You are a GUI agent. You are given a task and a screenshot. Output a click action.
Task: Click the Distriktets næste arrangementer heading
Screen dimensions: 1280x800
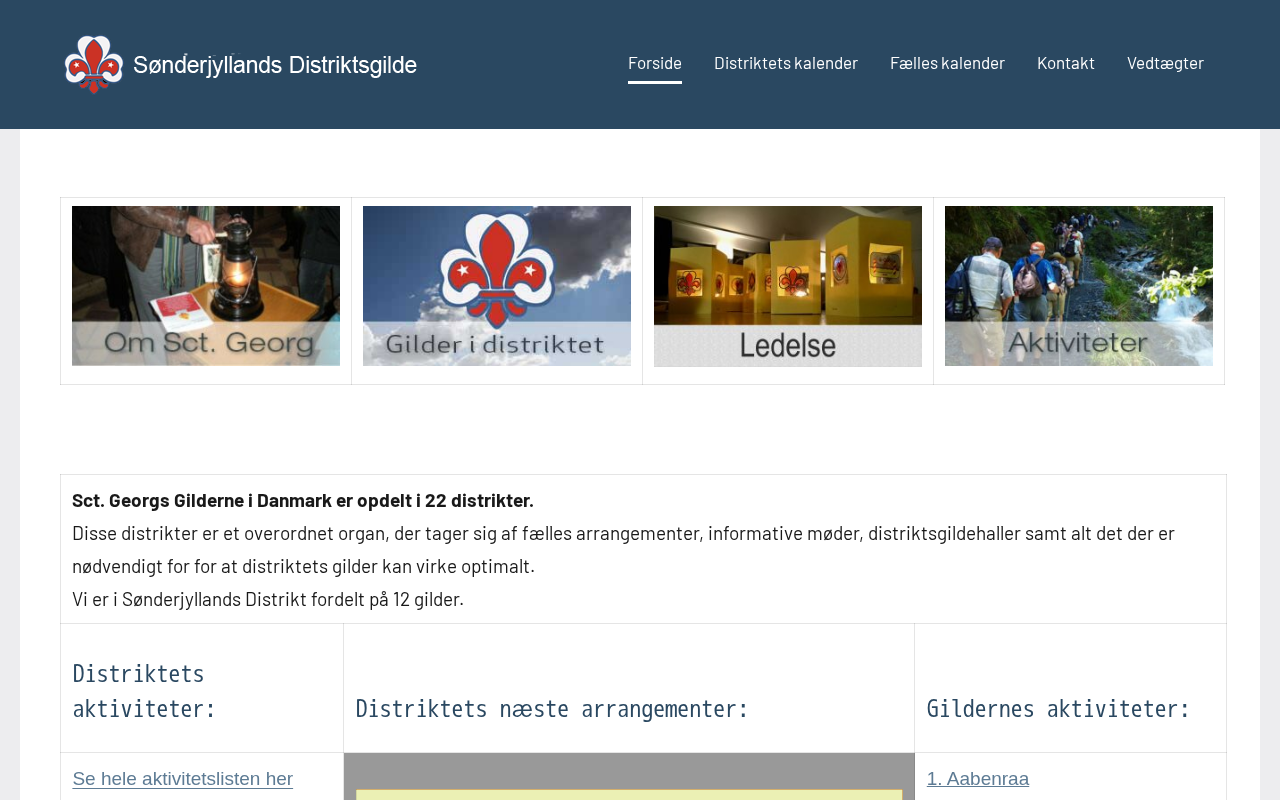coord(553,709)
